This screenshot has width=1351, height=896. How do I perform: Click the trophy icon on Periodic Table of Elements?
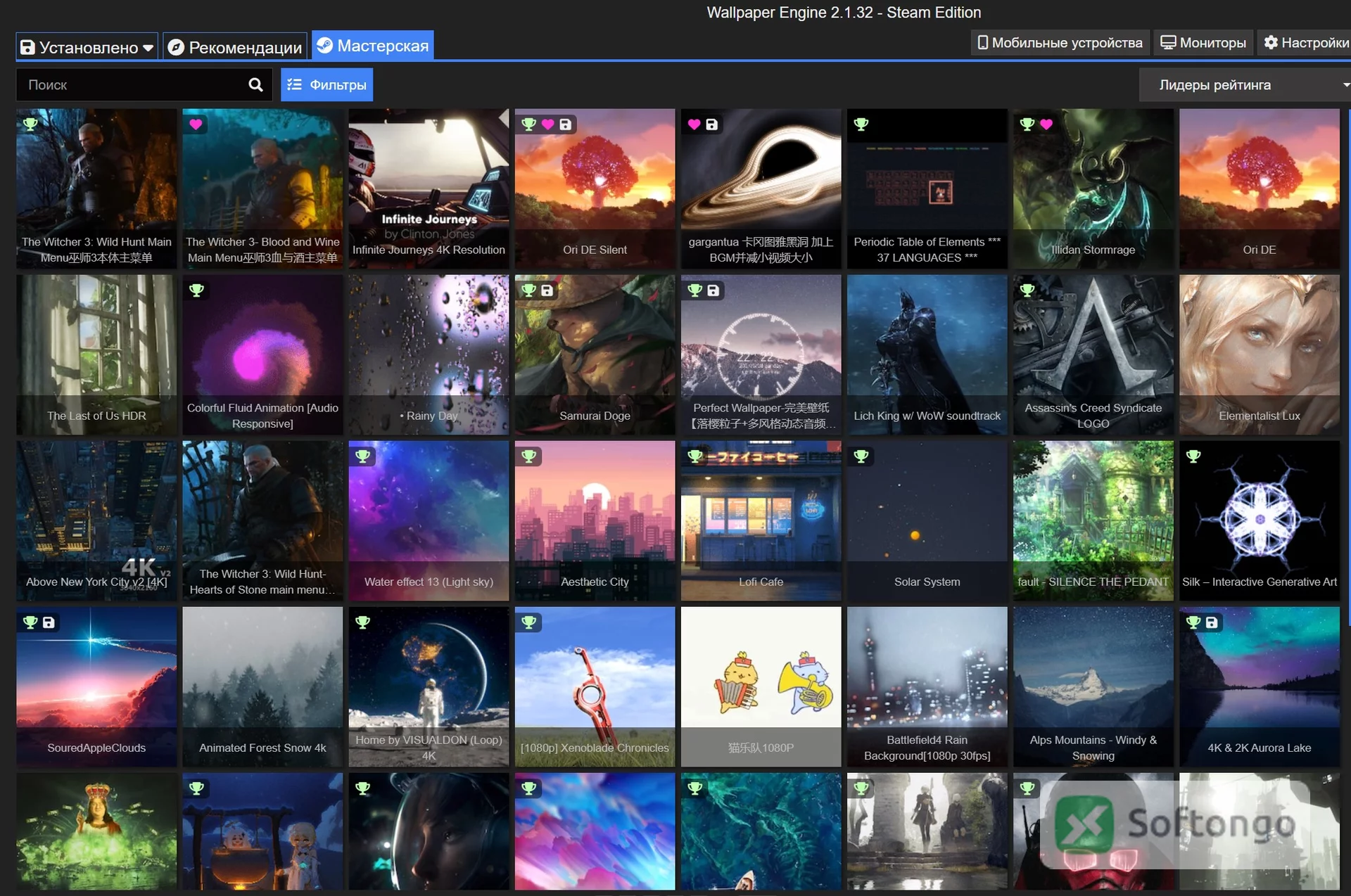click(861, 124)
